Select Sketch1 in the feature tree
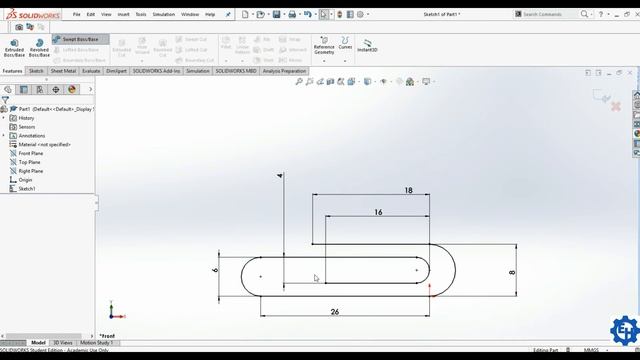The height and width of the screenshot is (360, 640). [x=27, y=189]
